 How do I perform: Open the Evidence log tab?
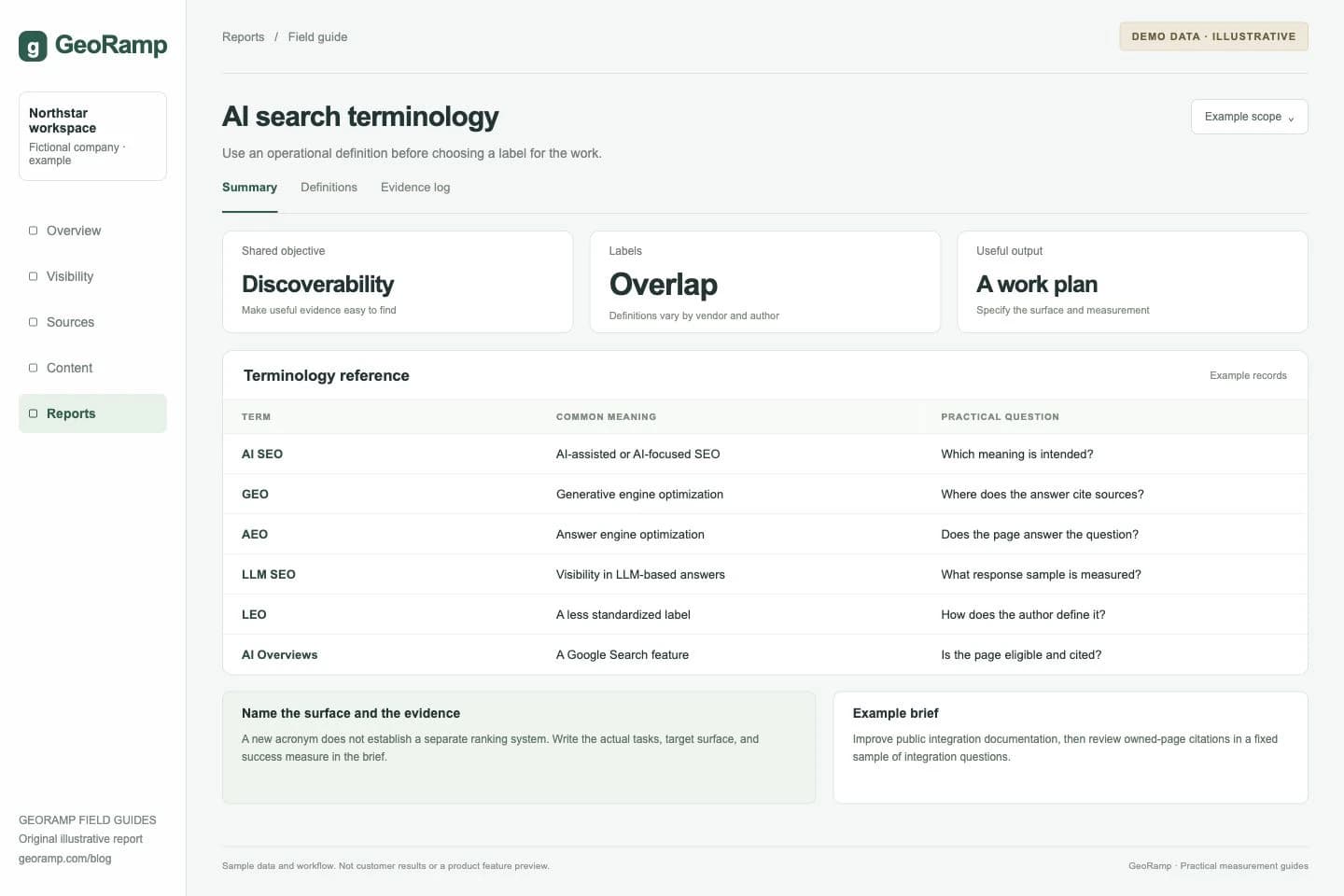(x=415, y=188)
